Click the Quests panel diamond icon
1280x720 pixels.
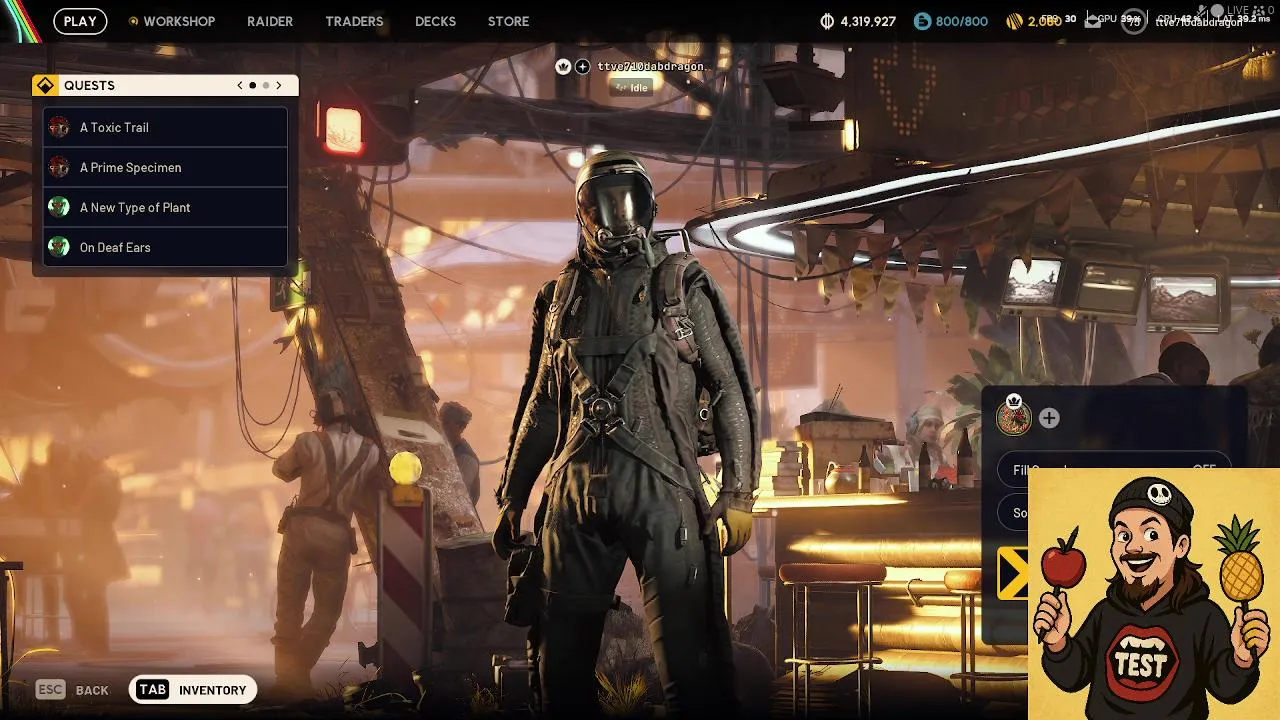(x=45, y=86)
